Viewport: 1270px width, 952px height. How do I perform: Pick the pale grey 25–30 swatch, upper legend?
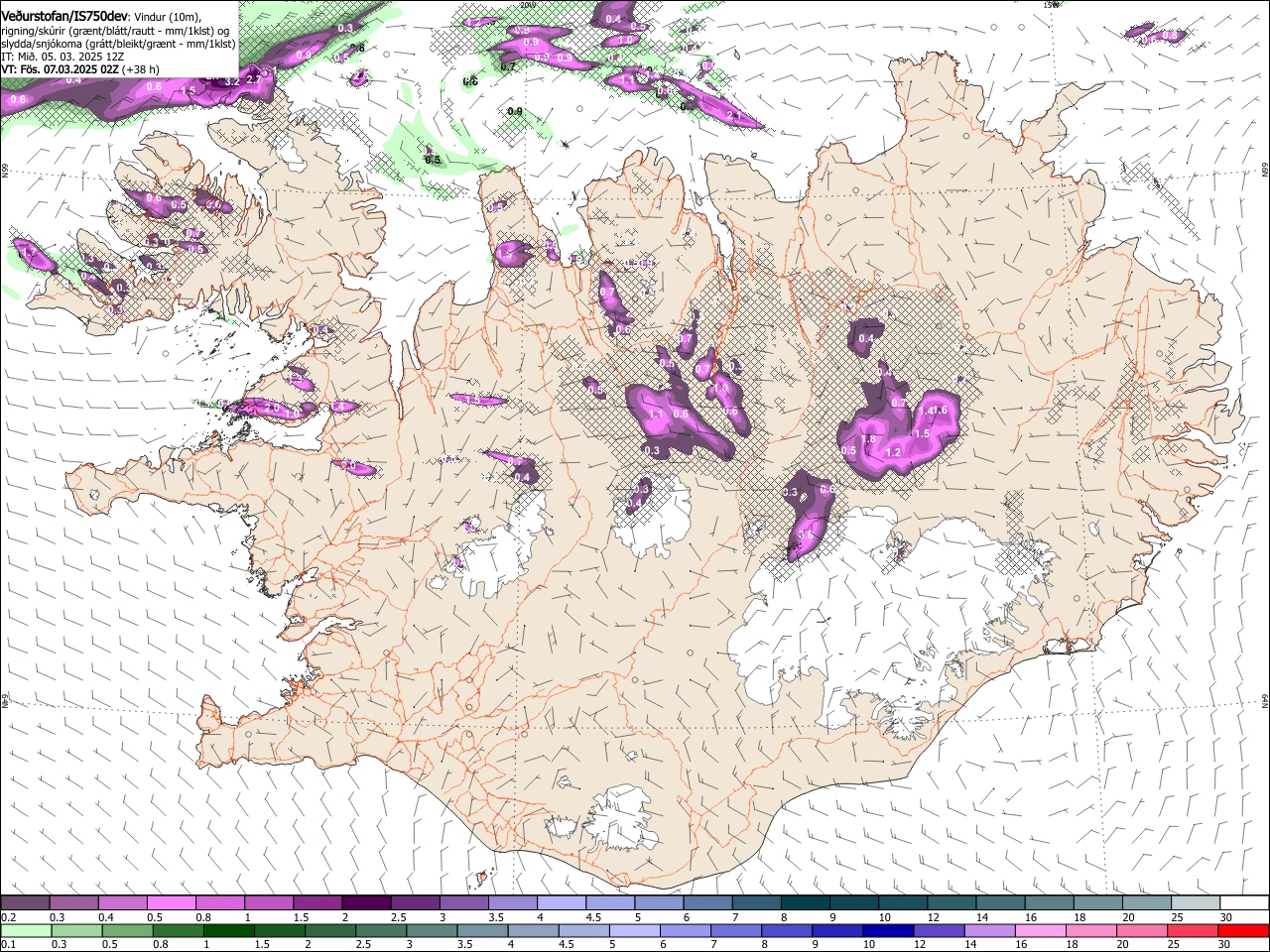click(x=1195, y=902)
